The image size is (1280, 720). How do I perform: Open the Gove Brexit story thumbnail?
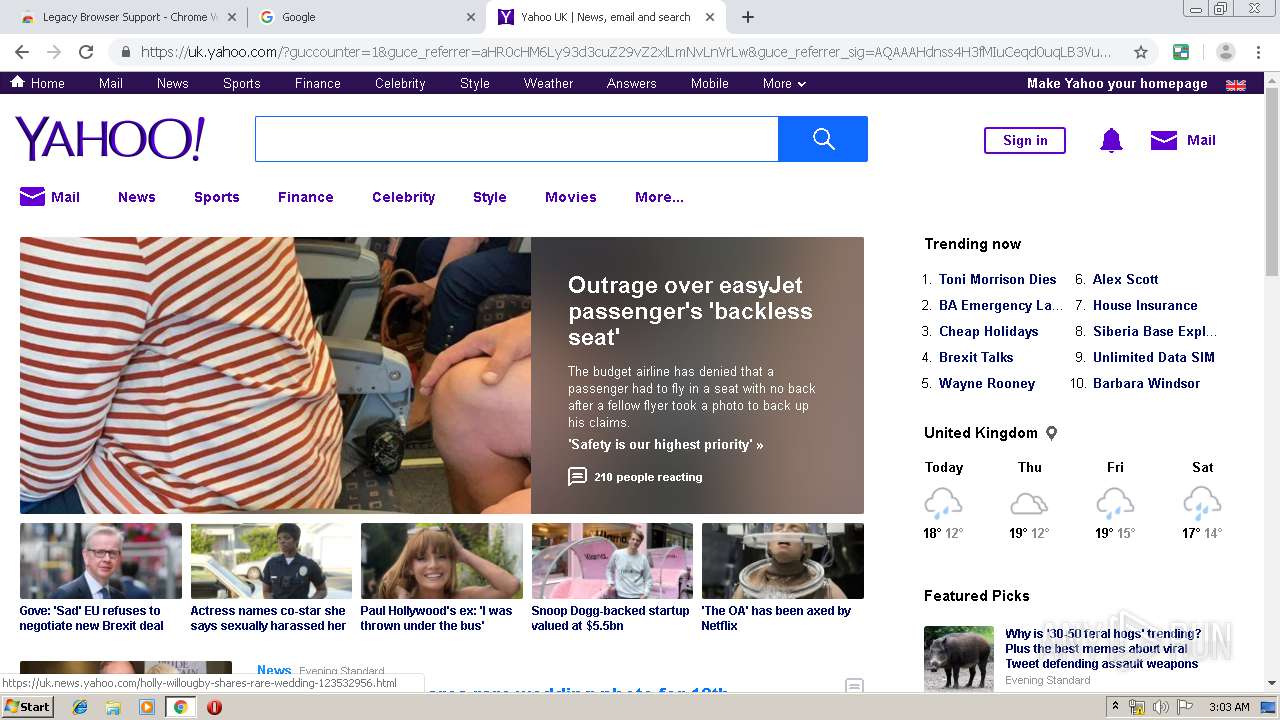101,561
